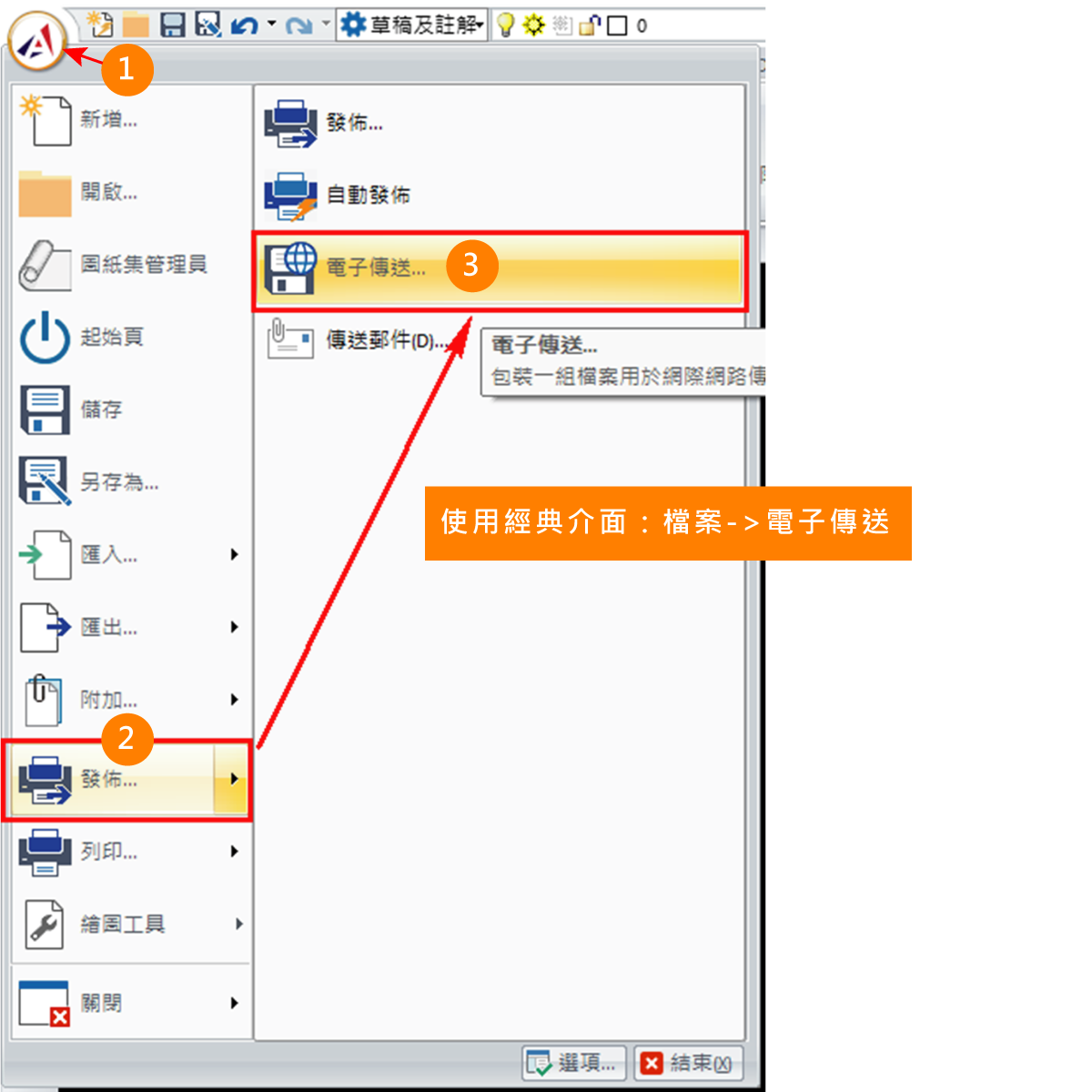This screenshot has width=1092, height=1092.
Task: Expand the 匯入... submenu arrow
Action: 235,554
